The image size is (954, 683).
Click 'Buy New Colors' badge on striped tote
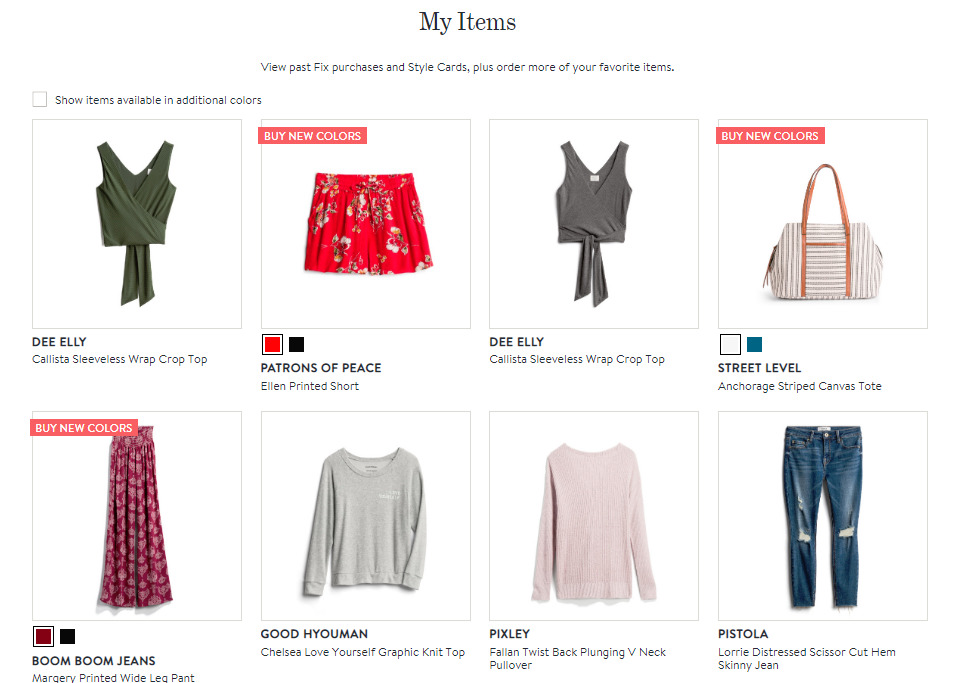pos(770,136)
